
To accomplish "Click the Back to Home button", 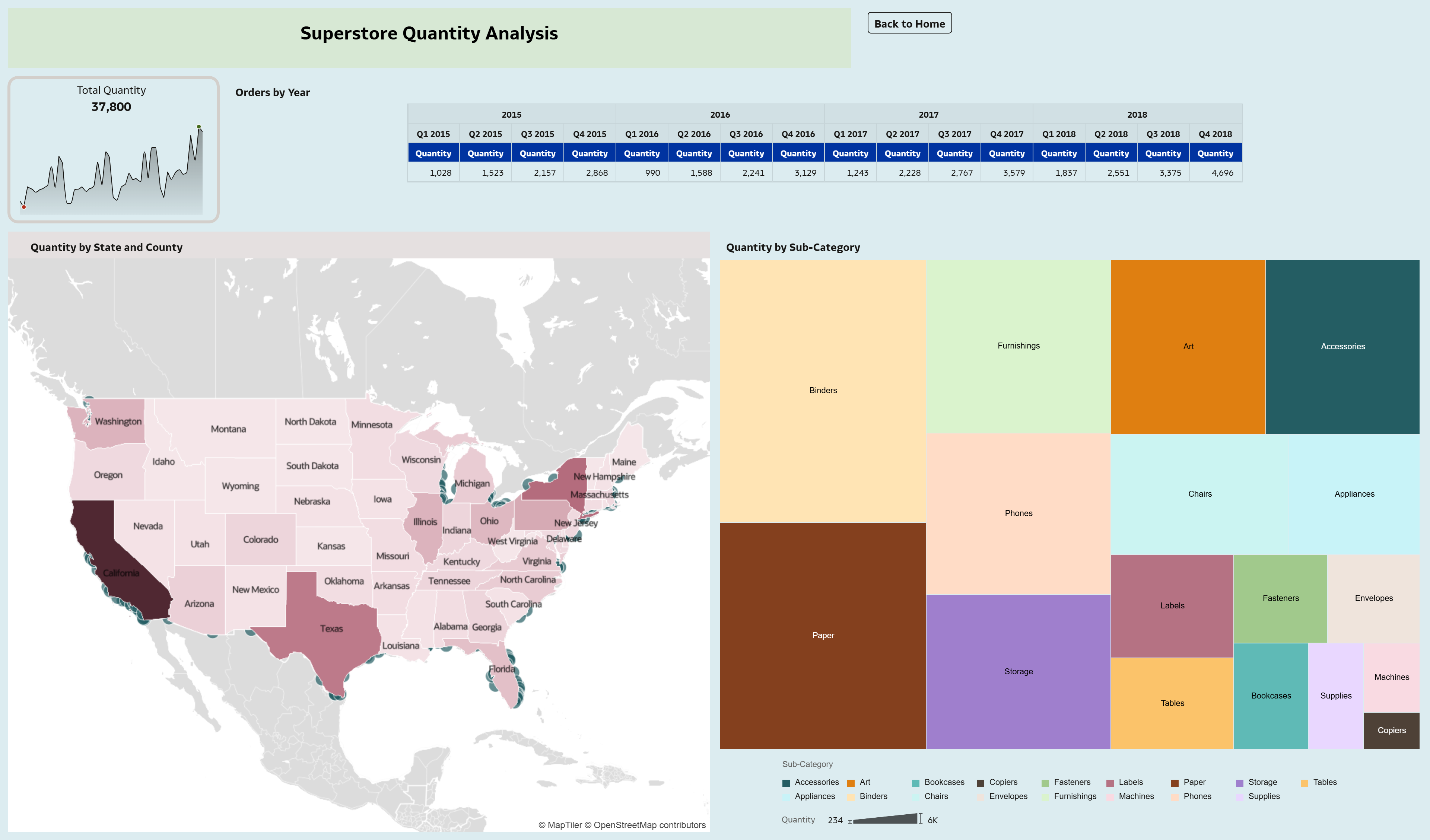I will click(x=909, y=23).
